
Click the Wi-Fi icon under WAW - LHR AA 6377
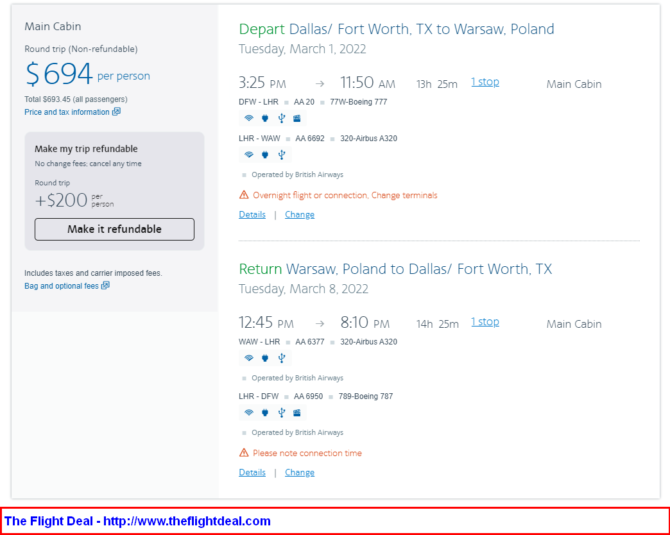249,358
